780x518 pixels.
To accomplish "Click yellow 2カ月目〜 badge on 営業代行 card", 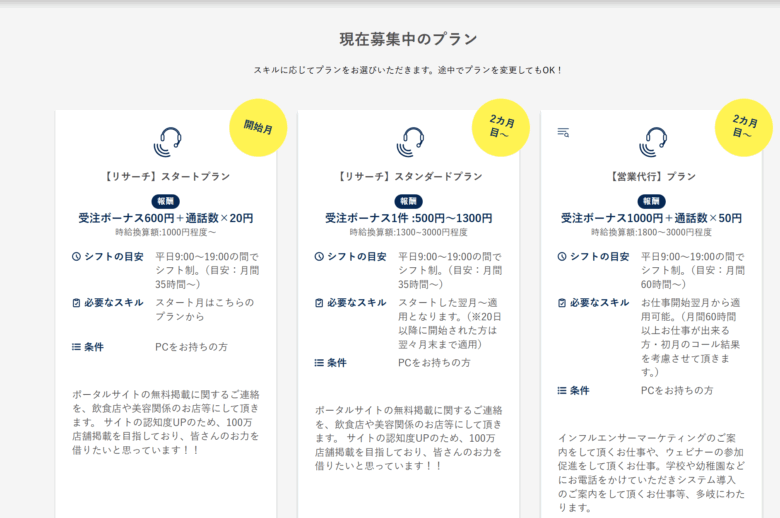I will pos(744,128).
